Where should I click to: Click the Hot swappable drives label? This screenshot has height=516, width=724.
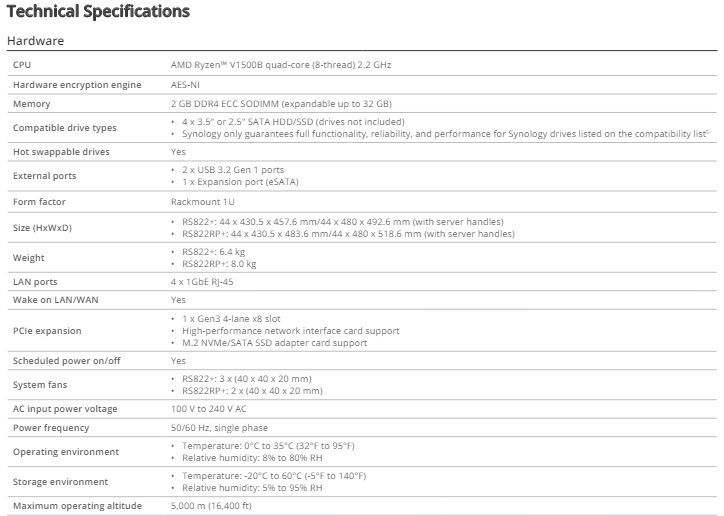[61, 151]
